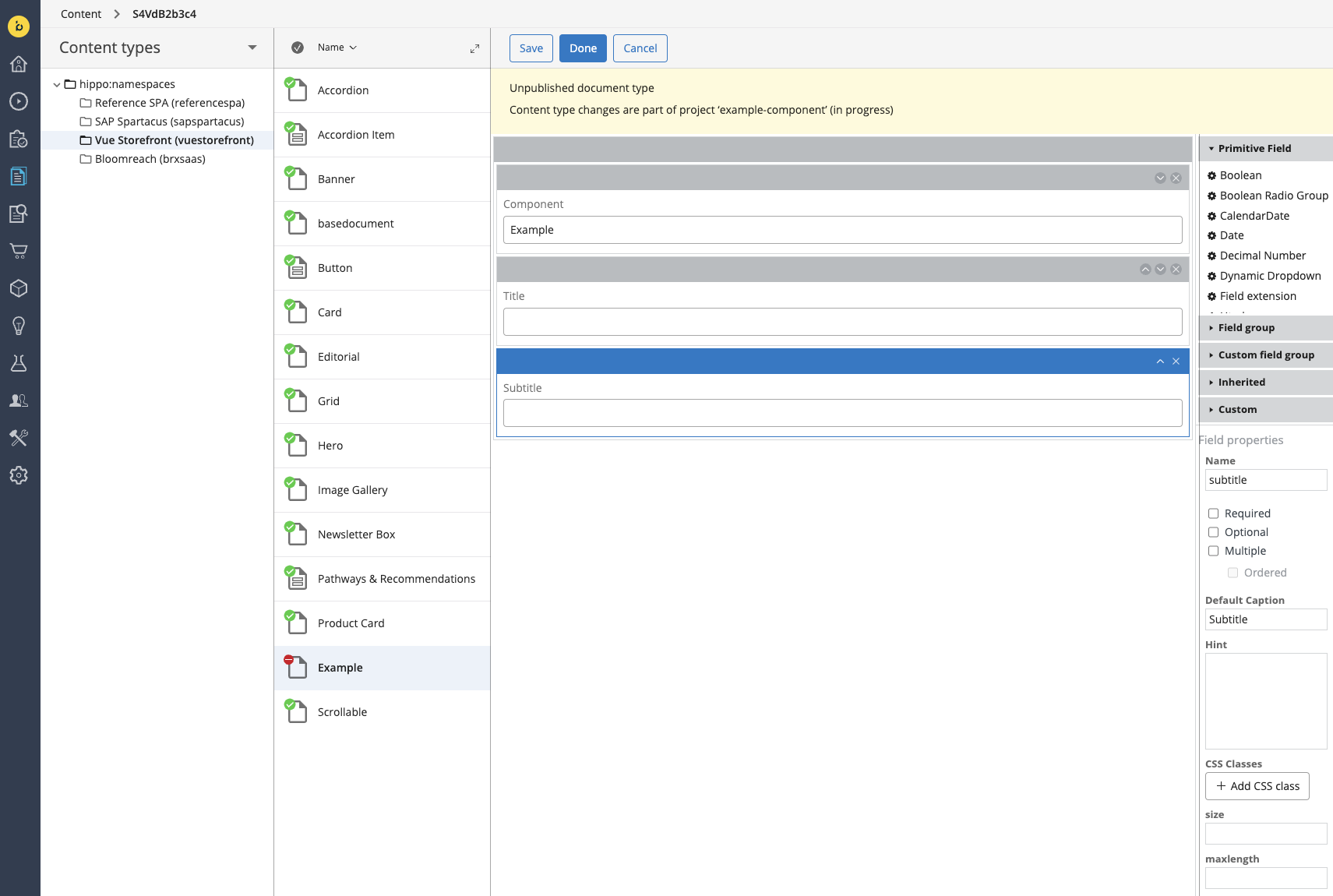Enable the Required checkbox
The width and height of the screenshot is (1333, 896).
coord(1213,513)
